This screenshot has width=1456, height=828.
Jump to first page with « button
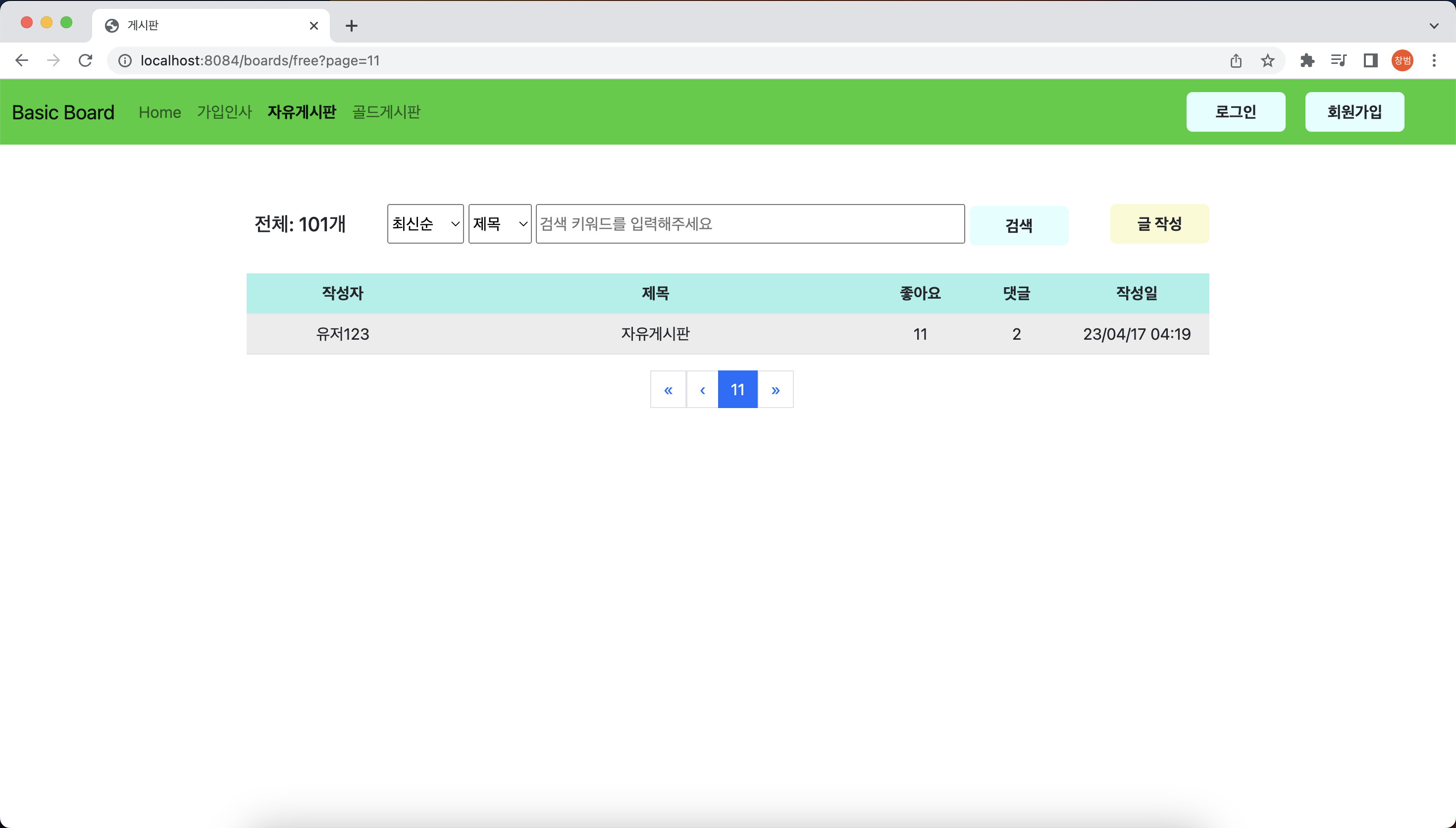click(668, 390)
